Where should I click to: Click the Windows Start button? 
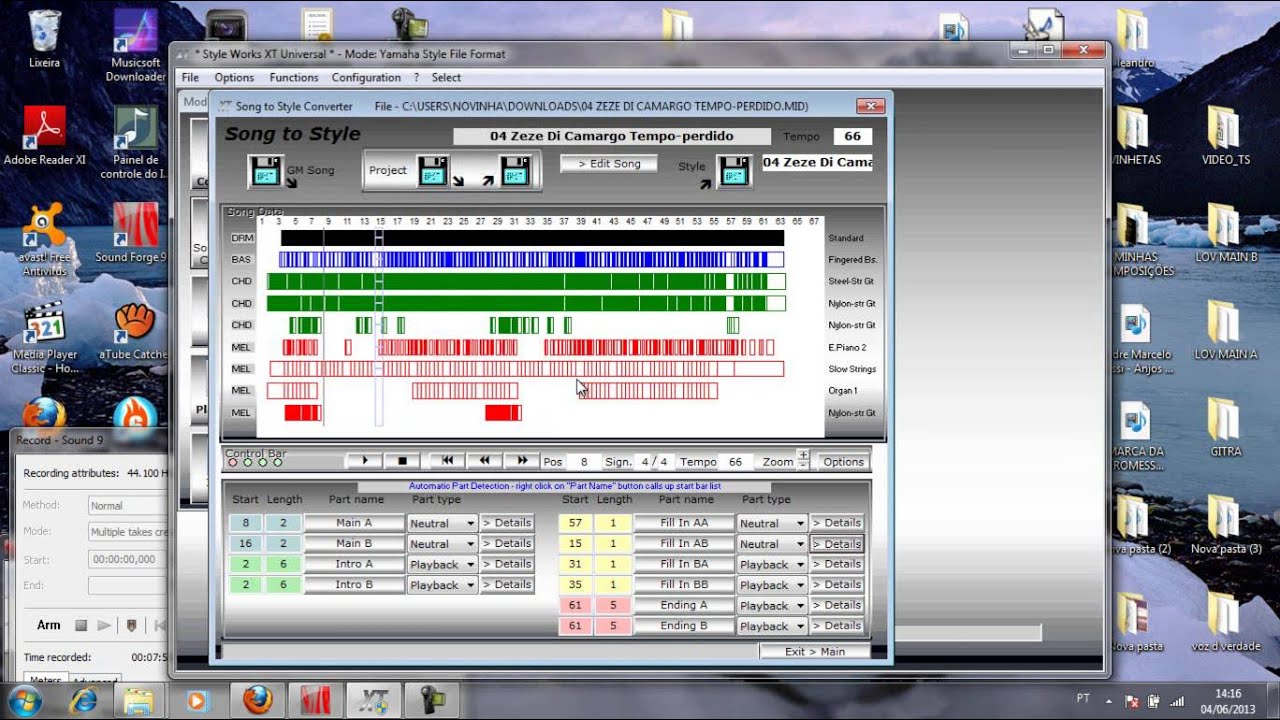tap(24, 700)
